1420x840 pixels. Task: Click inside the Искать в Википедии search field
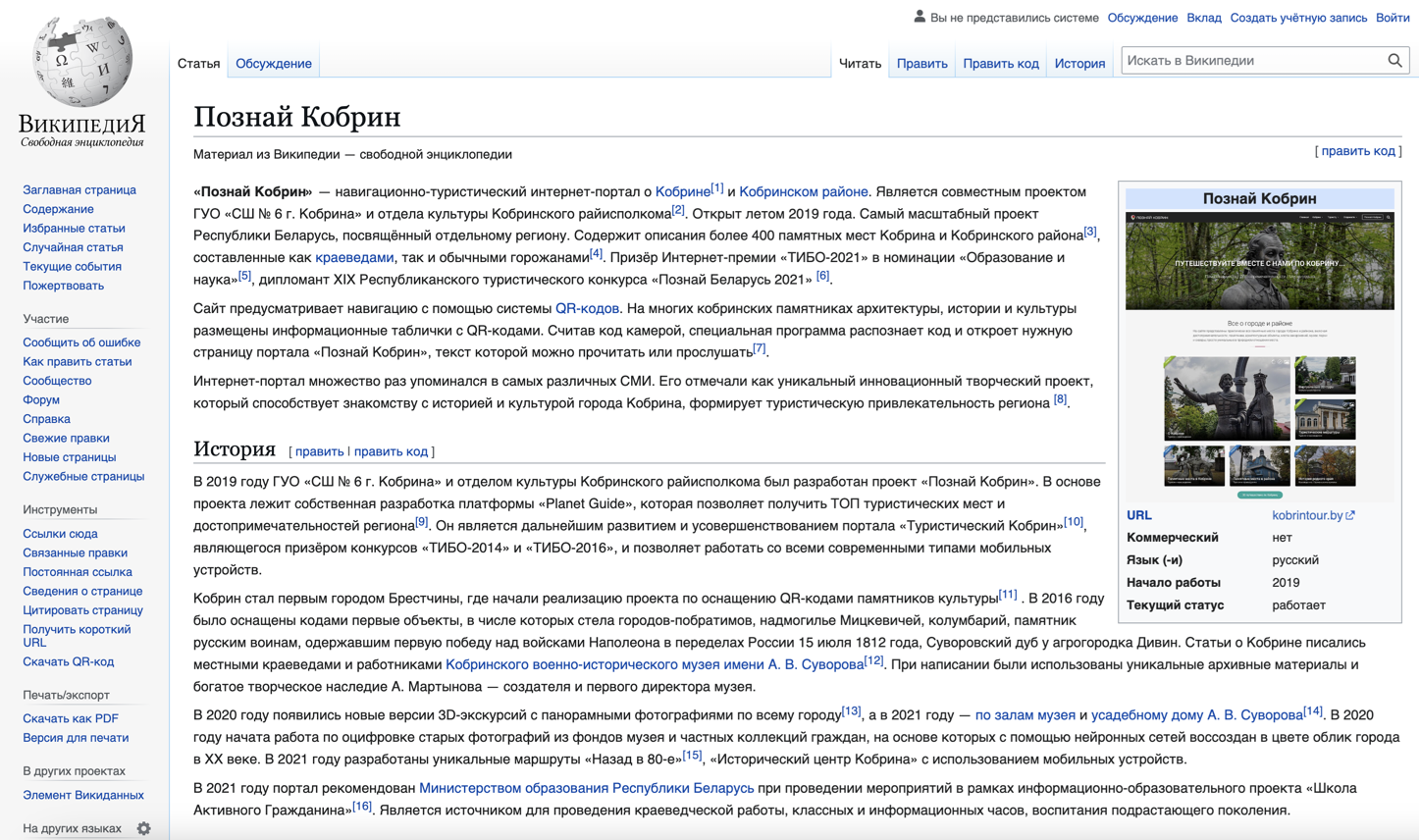[1246, 60]
